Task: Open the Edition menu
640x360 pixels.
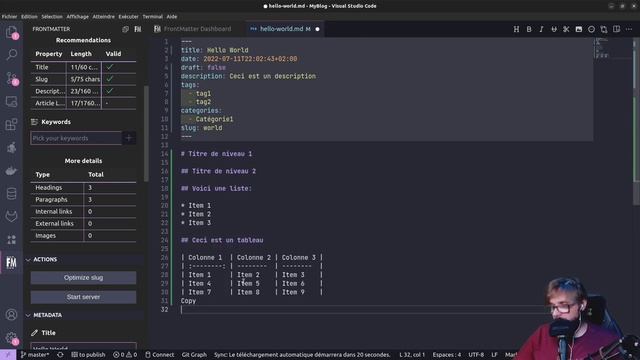Action: click(29, 17)
